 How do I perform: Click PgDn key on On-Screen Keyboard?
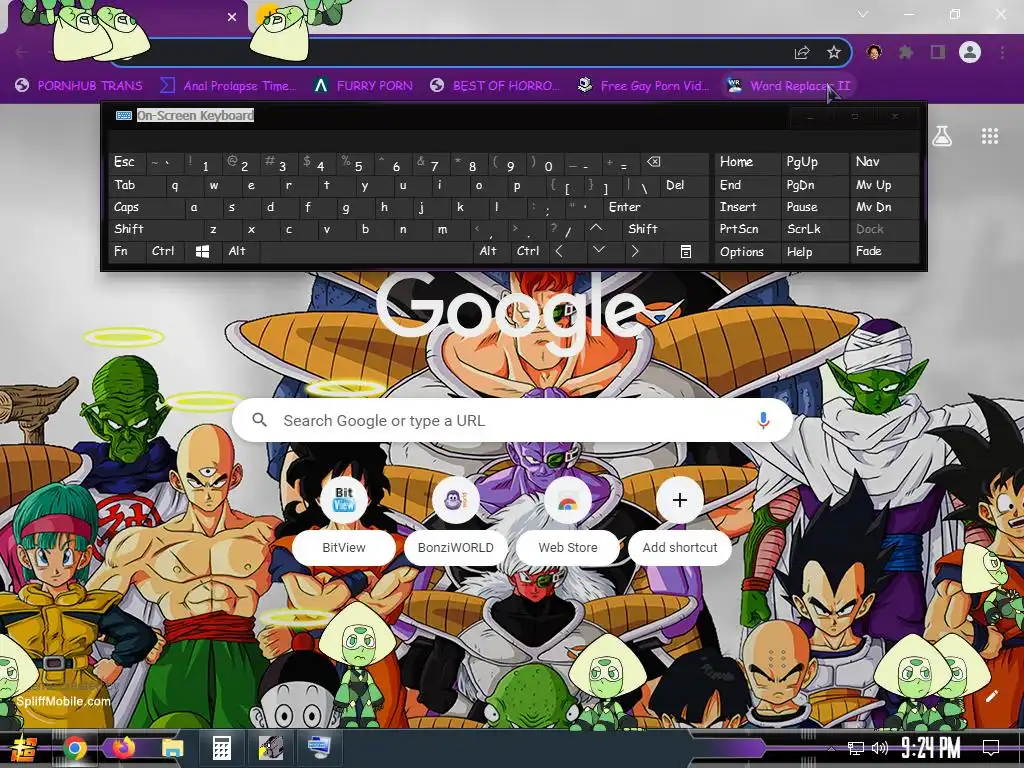pyautogui.click(x=815, y=185)
